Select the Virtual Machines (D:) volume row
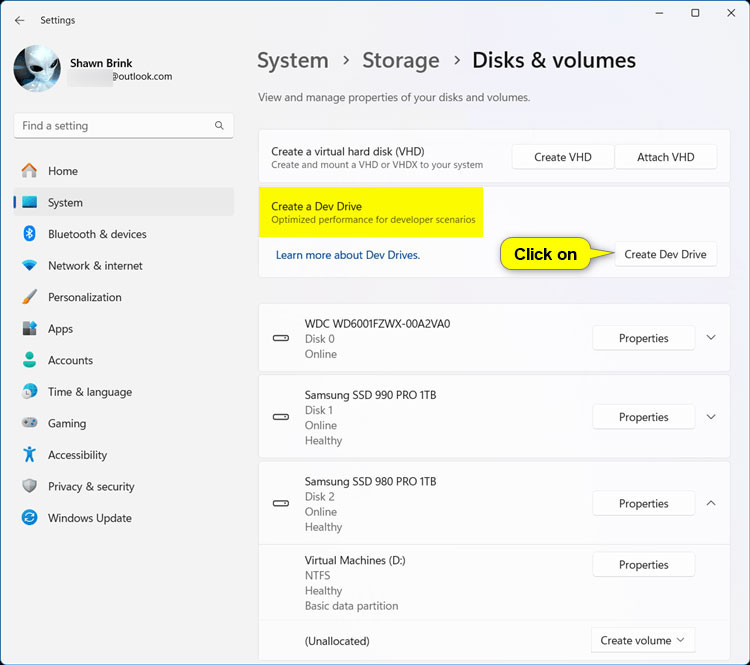Viewport: 750px width, 665px height. (494, 583)
